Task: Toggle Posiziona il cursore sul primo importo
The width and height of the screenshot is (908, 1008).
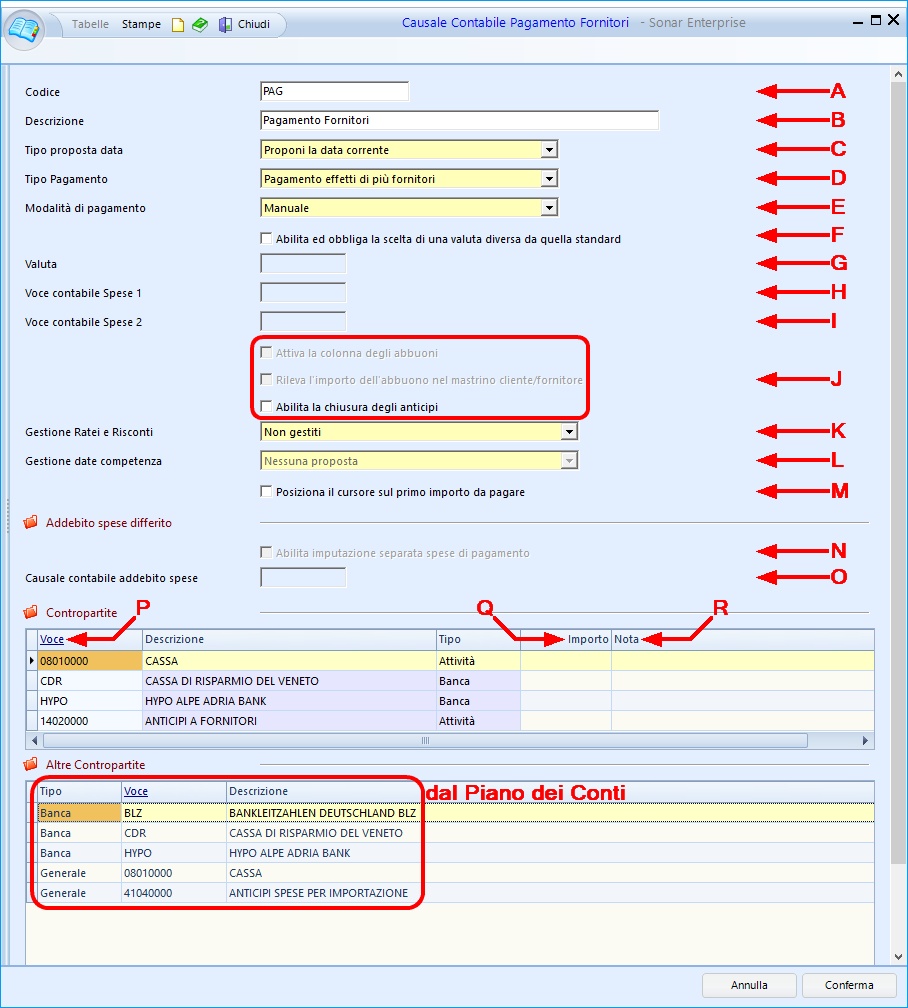Action: [266, 492]
